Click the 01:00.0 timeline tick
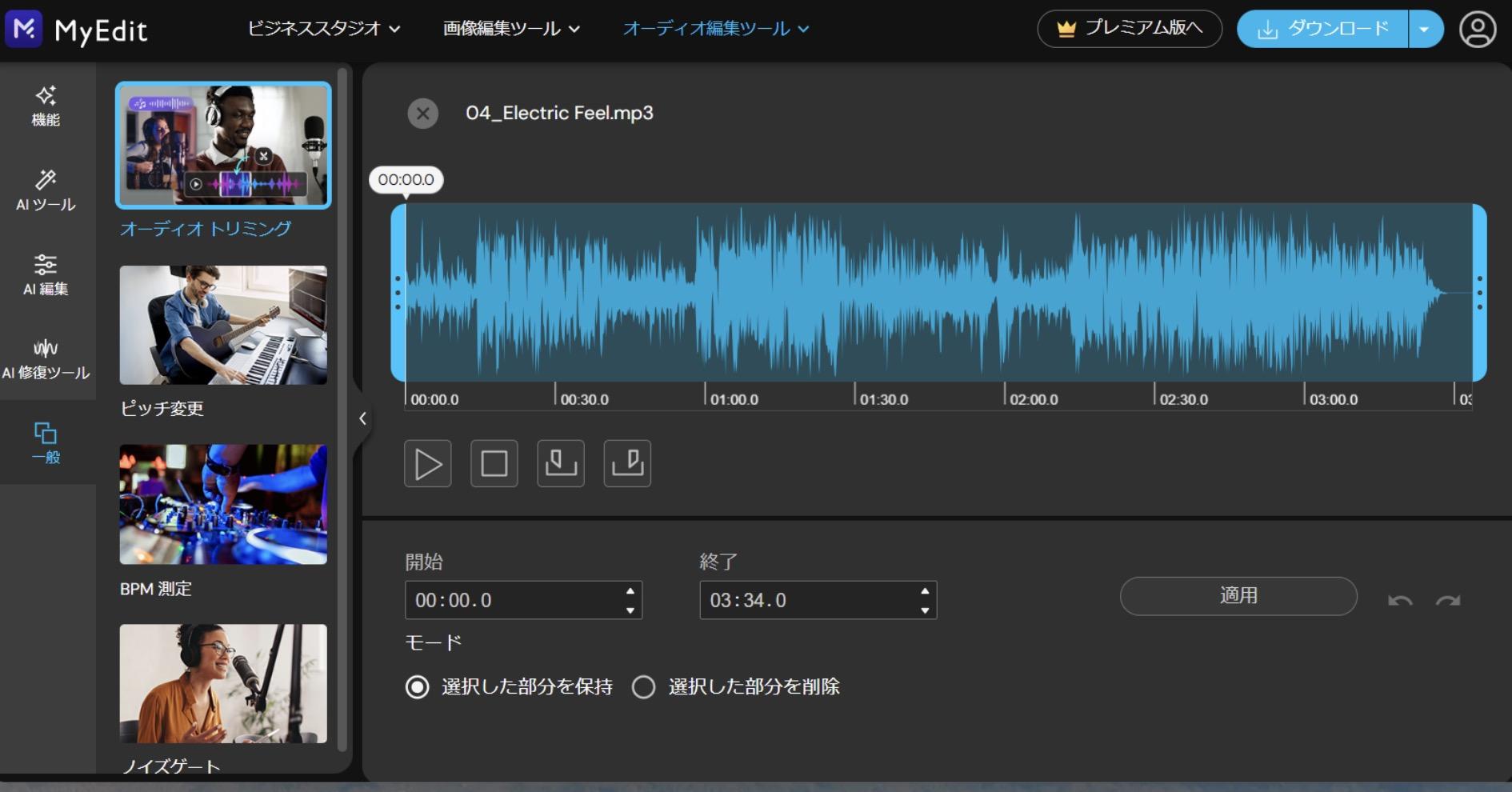 [x=734, y=398]
